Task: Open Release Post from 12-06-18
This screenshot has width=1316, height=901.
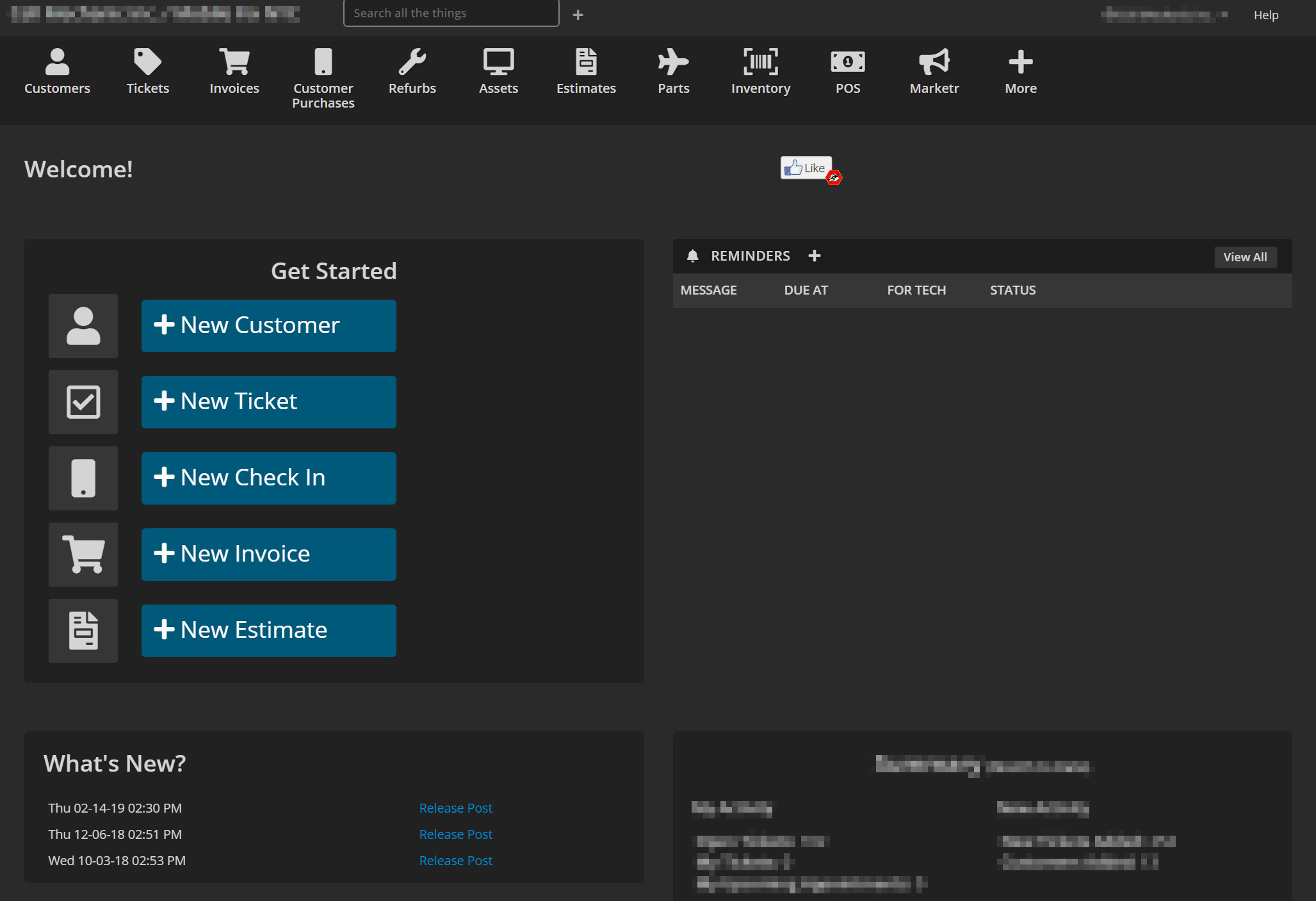Action: (x=455, y=834)
